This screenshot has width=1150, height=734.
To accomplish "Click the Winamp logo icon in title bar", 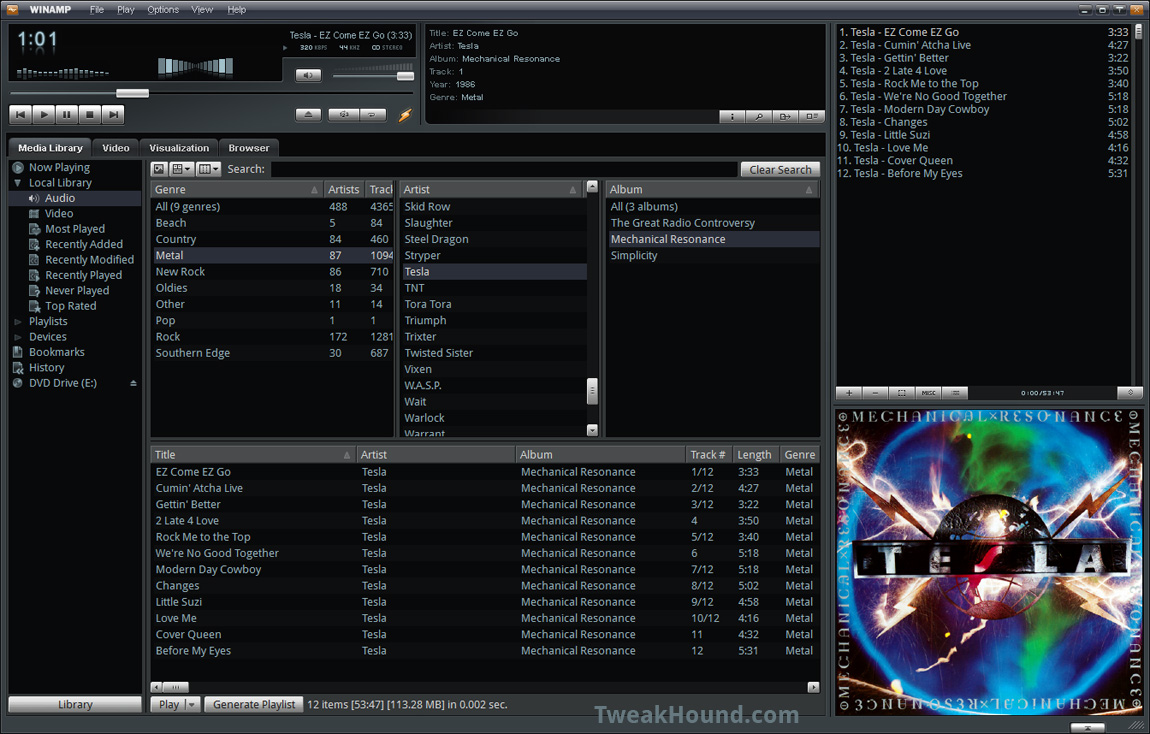I will 12,10.
